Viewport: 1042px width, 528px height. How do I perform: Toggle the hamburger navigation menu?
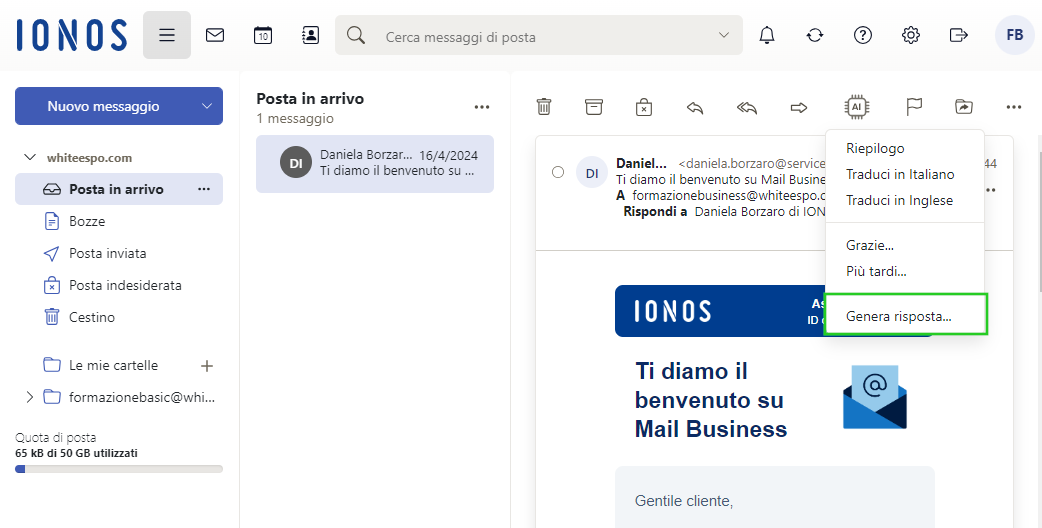coord(167,35)
